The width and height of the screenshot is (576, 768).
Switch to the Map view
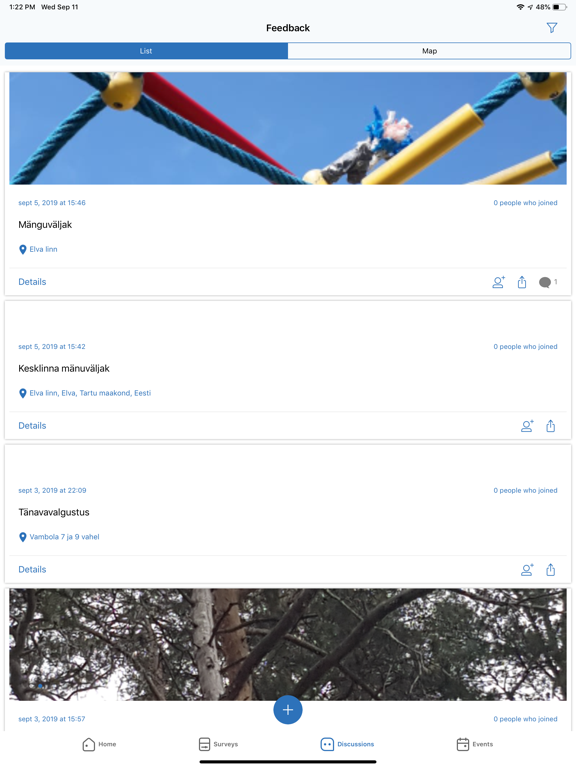click(429, 51)
